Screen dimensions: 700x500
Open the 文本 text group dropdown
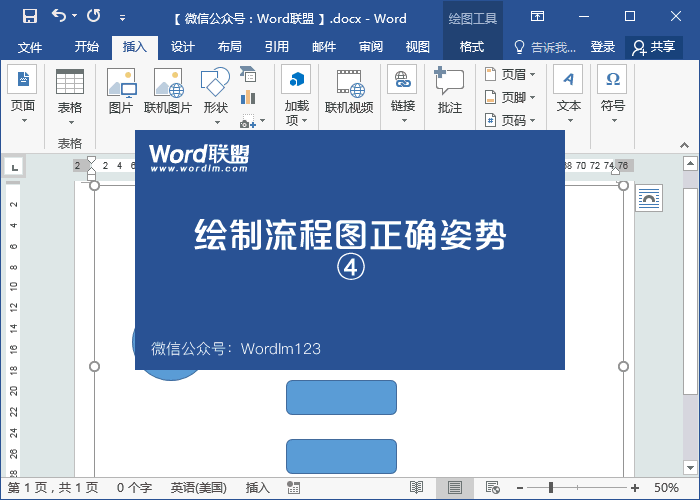(x=568, y=95)
